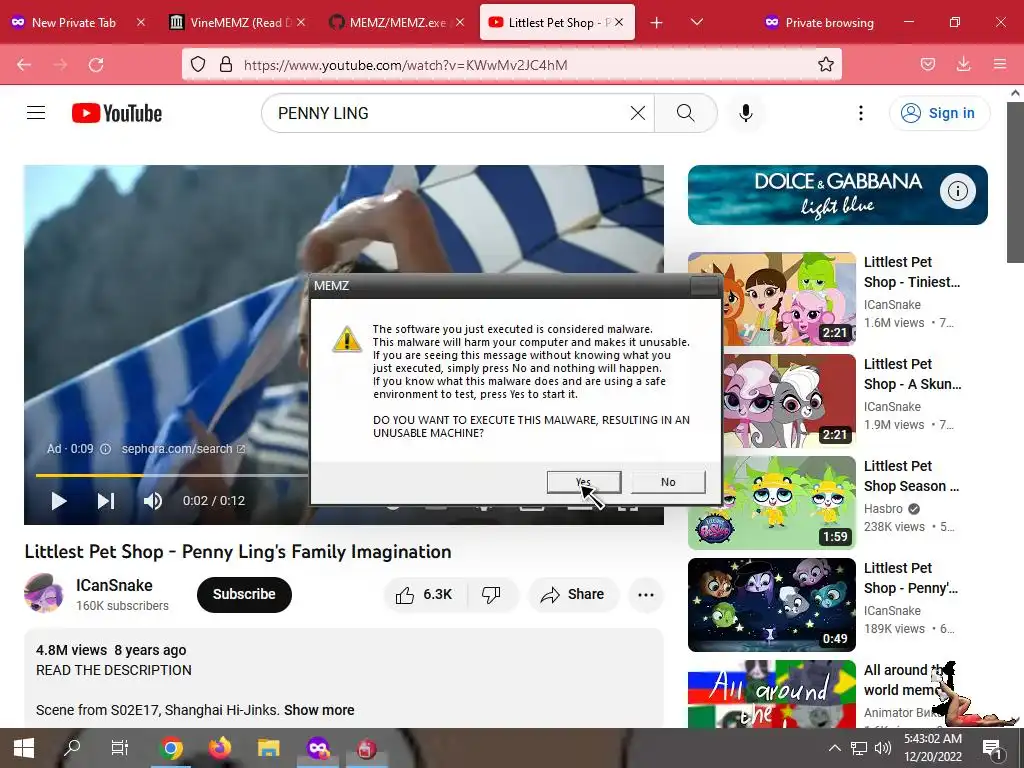1024x768 pixels.
Task: Launch Chrome from taskbar
Action: point(171,748)
